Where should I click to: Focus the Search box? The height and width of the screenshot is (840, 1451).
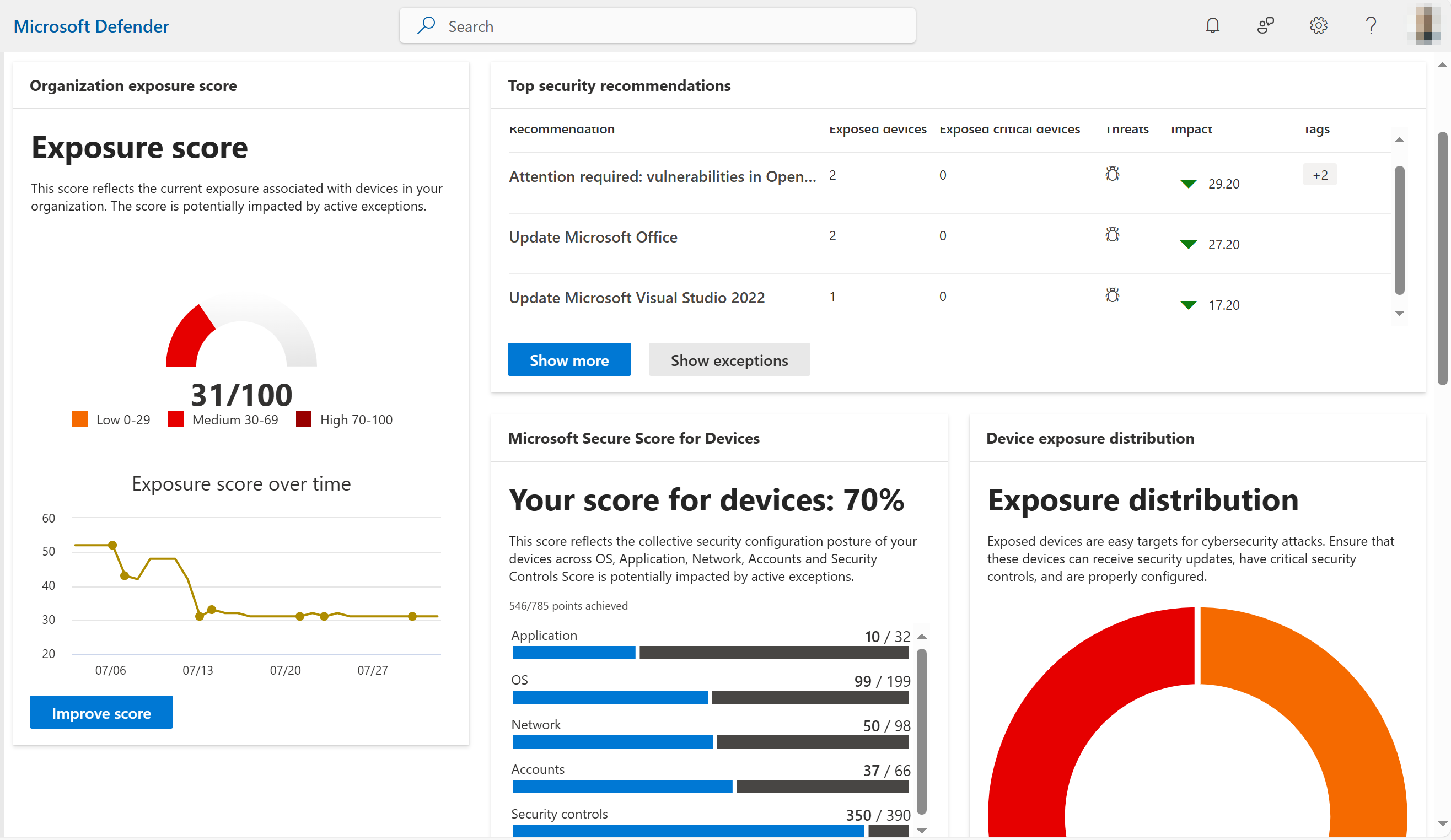tap(658, 26)
